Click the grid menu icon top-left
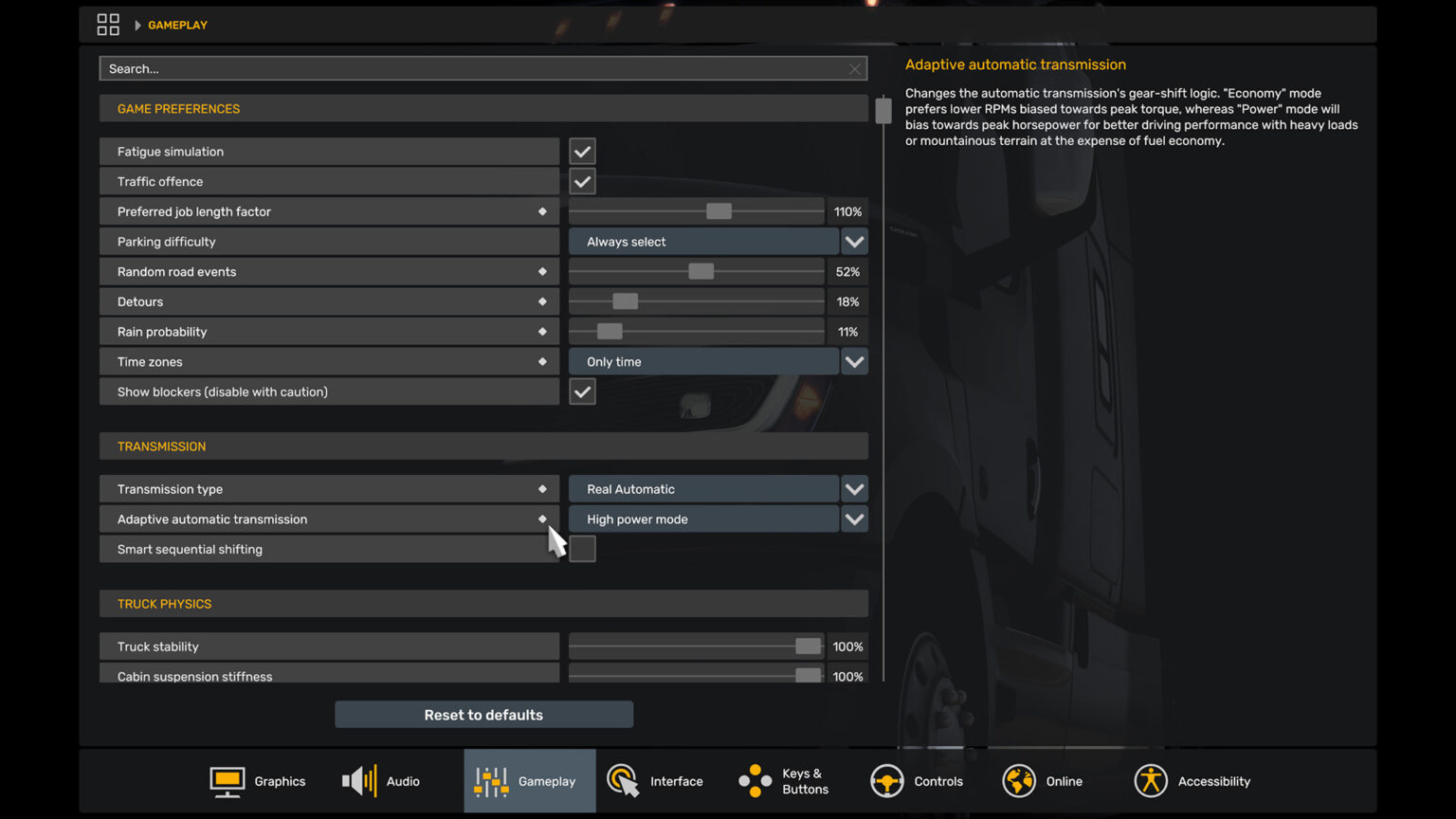The width and height of the screenshot is (1456, 819). 108,24
